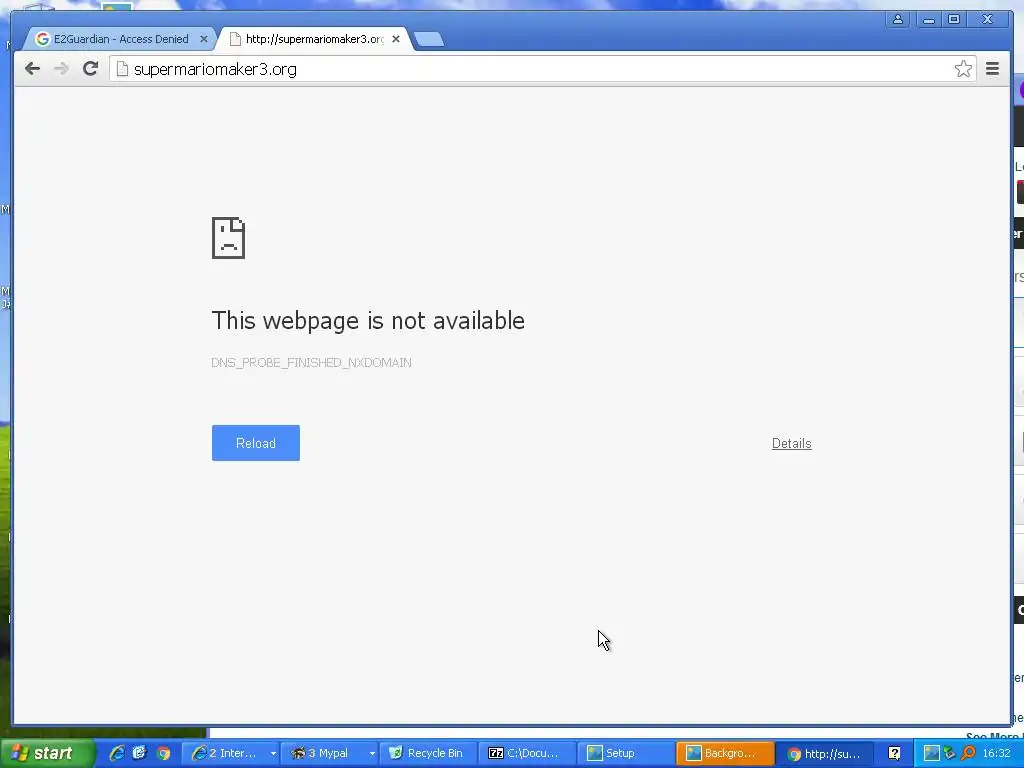
Task: Launch Chrome from the quick launch bar
Action: tap(163, 753)
